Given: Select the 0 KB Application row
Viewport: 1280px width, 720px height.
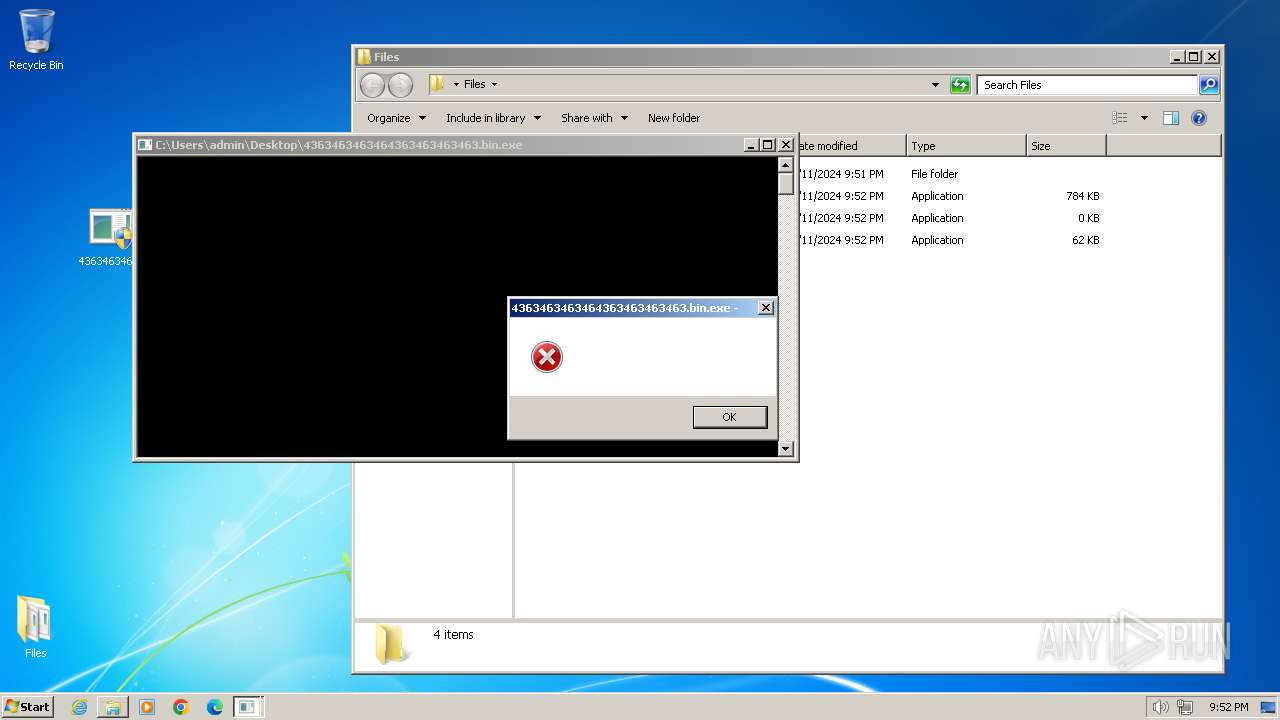Looking at the screenshot, I should 950,218.
